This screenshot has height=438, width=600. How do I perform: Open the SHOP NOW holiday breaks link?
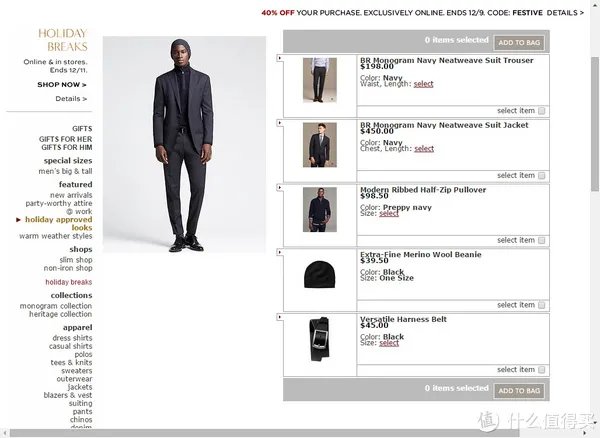62,85
